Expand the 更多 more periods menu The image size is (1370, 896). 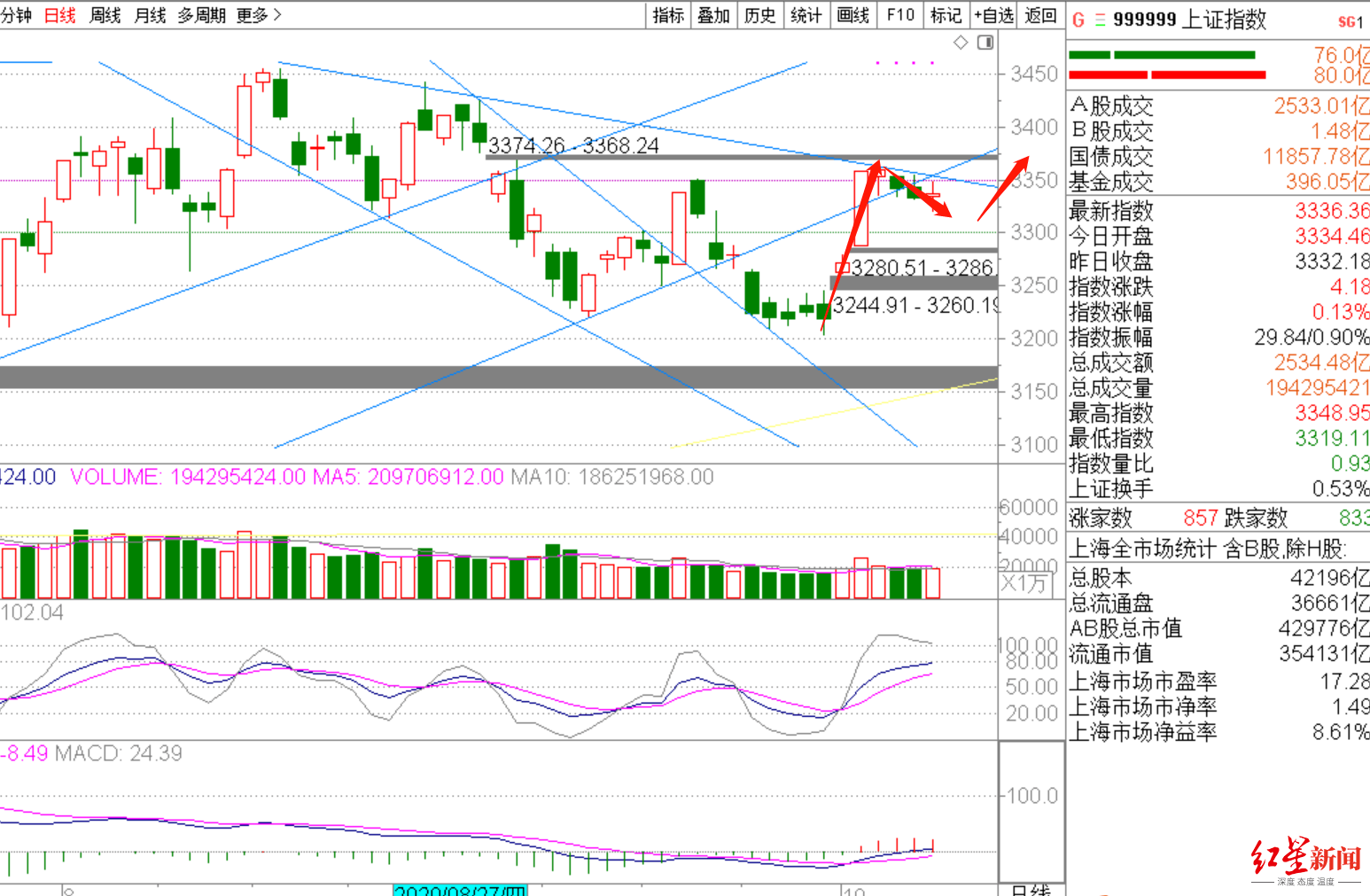tap(259, 15)
